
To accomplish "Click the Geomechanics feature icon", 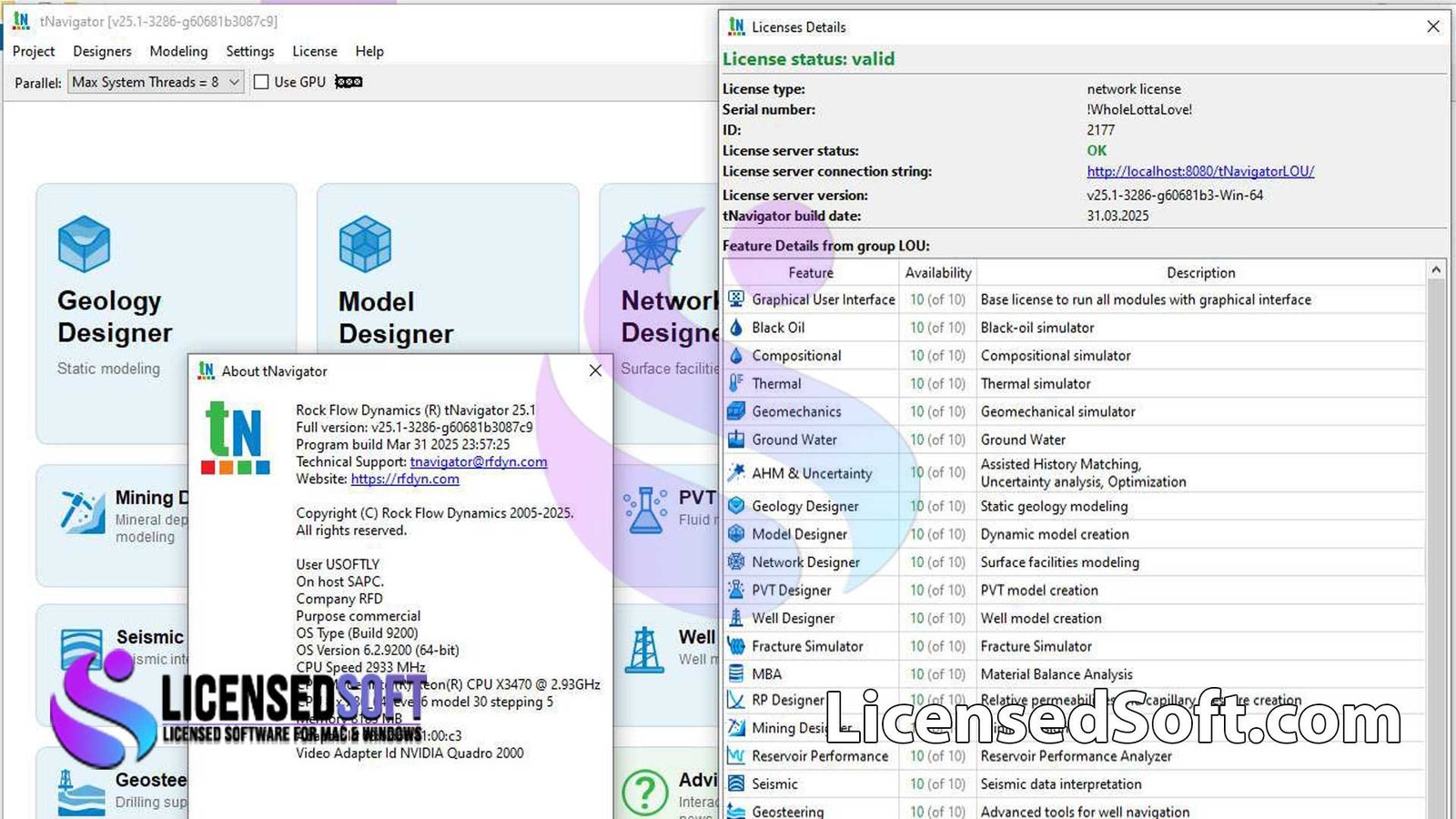I will coord(736,411).
